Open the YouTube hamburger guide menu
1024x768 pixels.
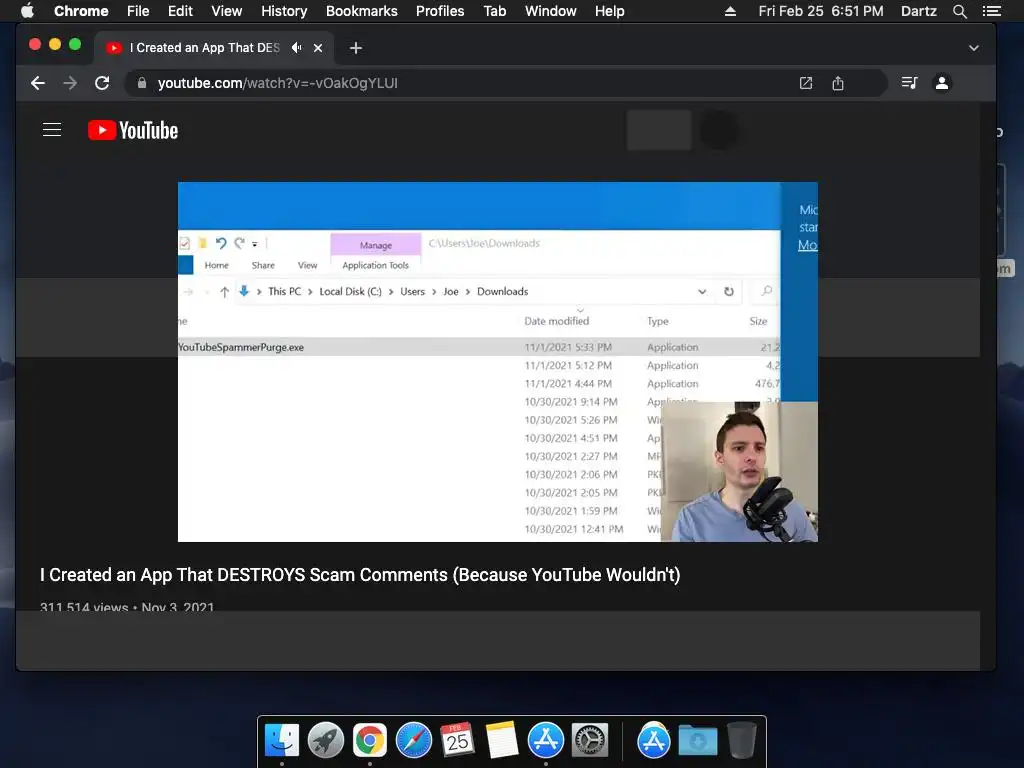point(52,130)
